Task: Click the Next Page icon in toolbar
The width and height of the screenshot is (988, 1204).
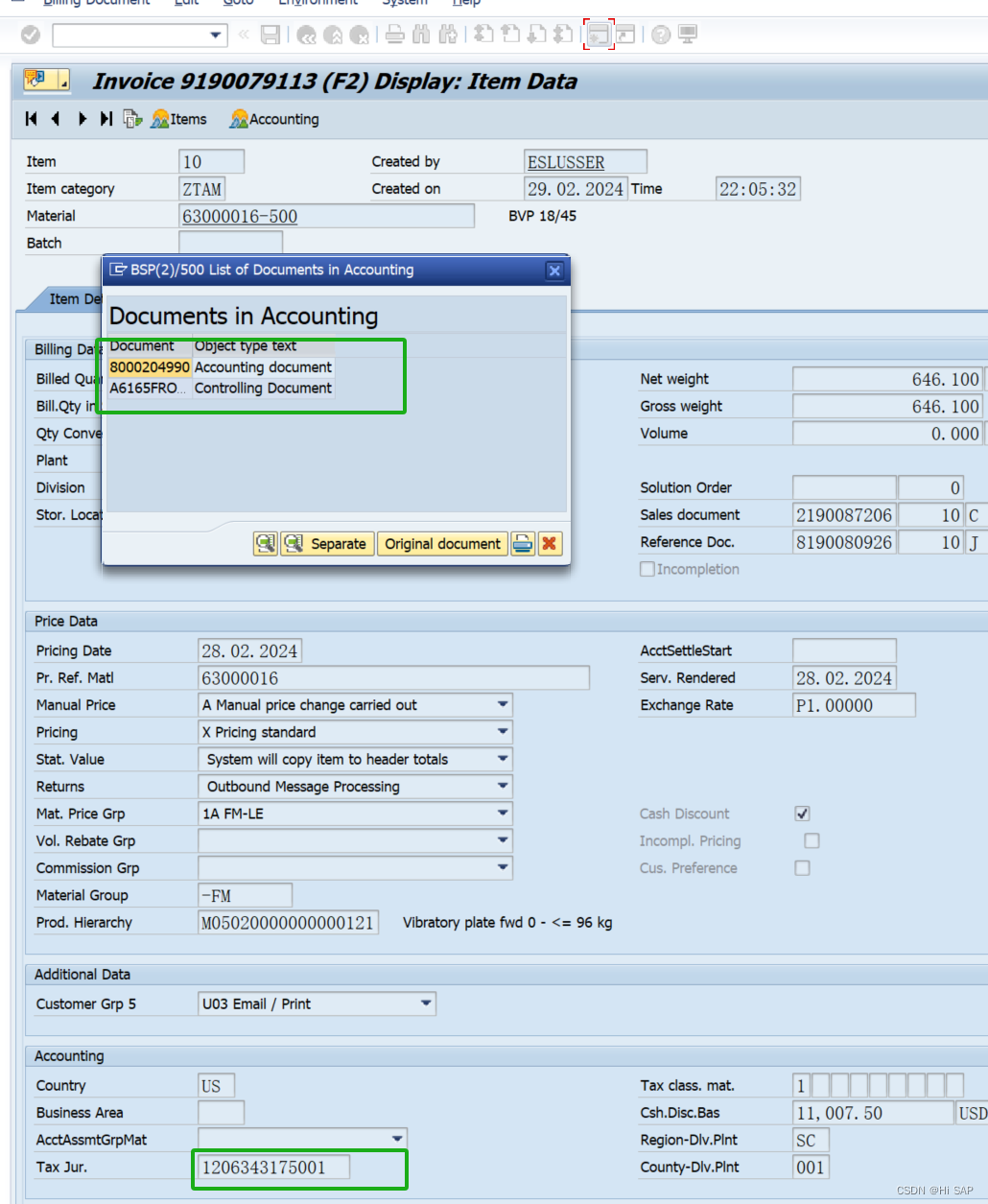Action: [536, 35]
